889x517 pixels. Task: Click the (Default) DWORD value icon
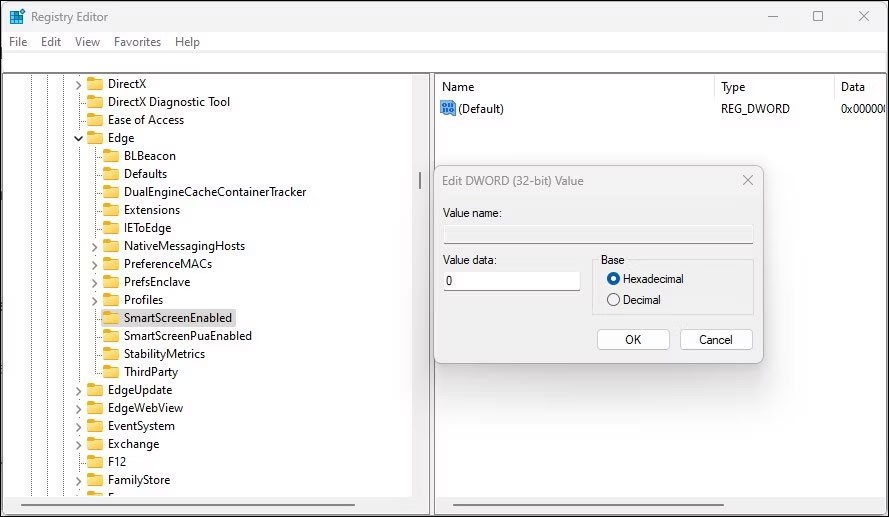[448, 108]
